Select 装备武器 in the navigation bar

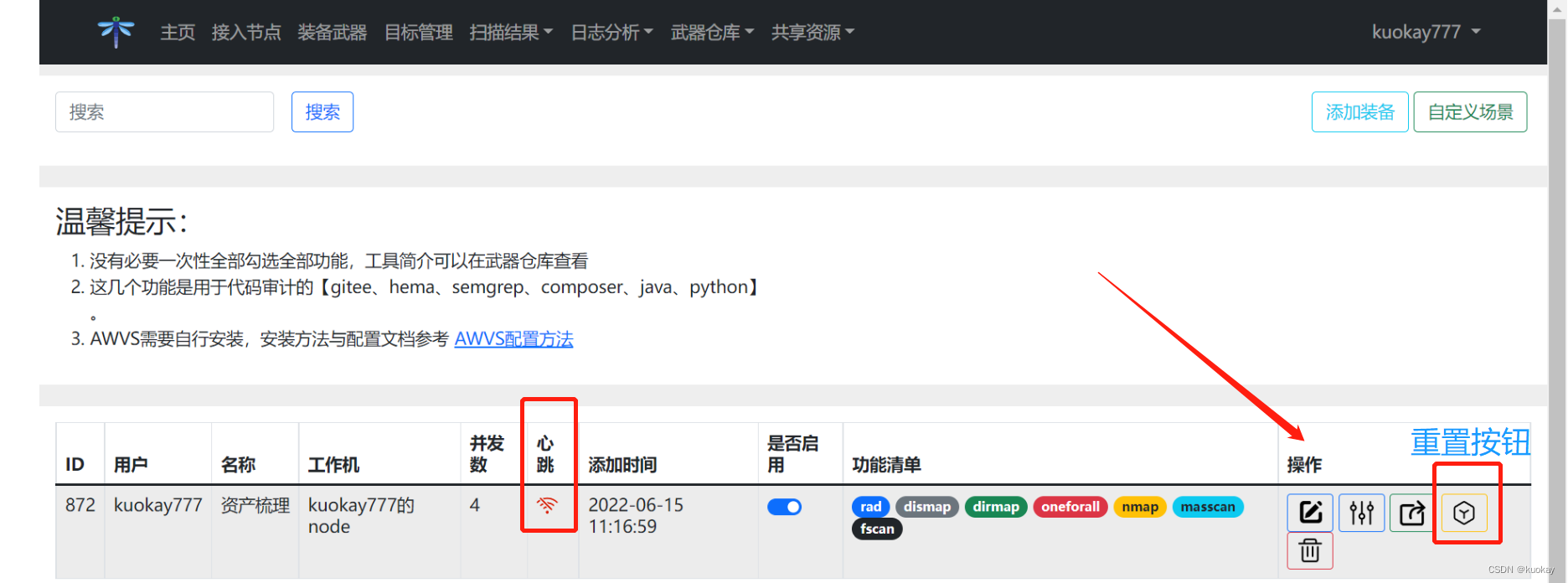333,32
